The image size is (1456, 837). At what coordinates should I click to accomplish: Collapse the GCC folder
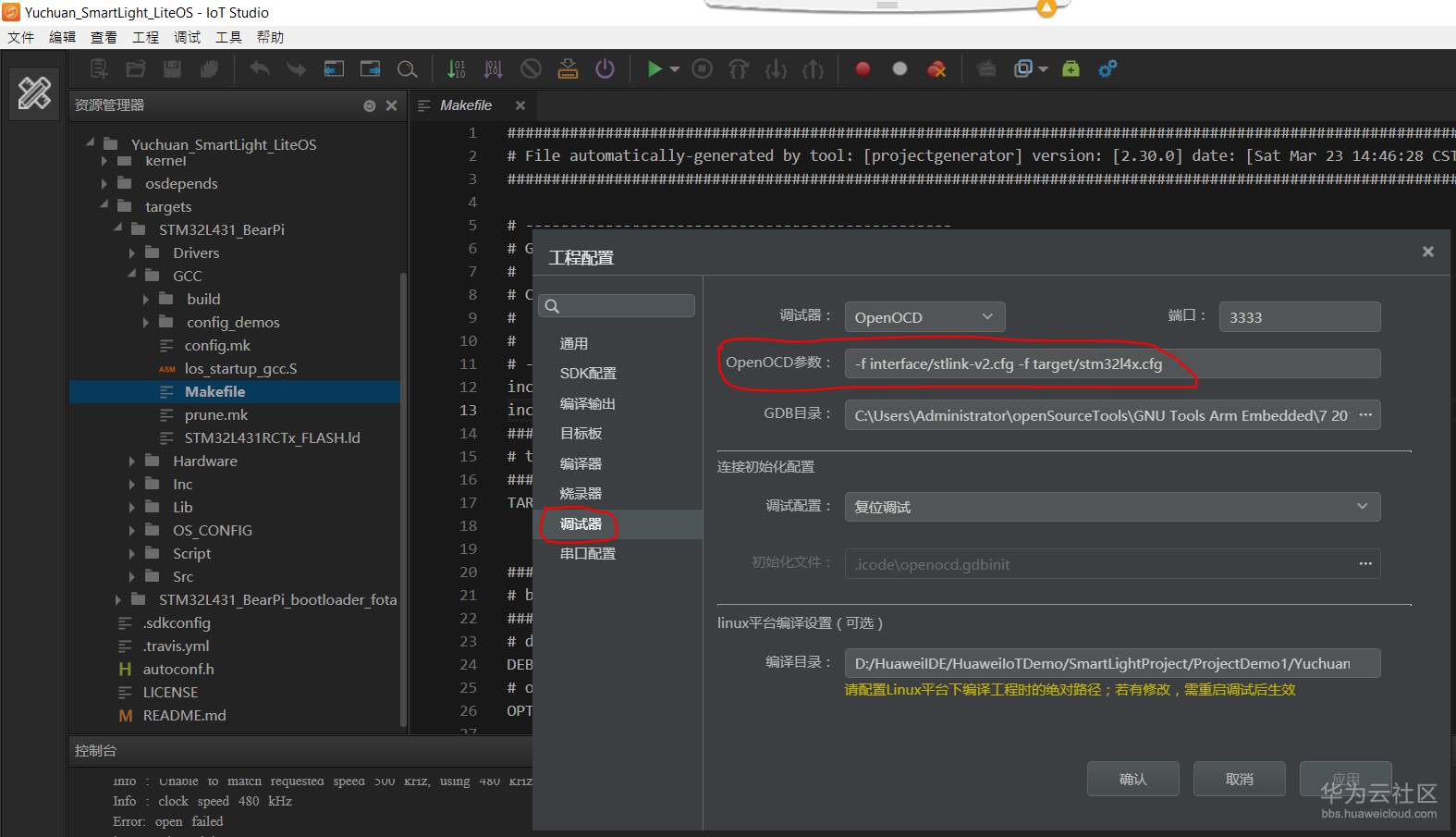coord(132,275)
